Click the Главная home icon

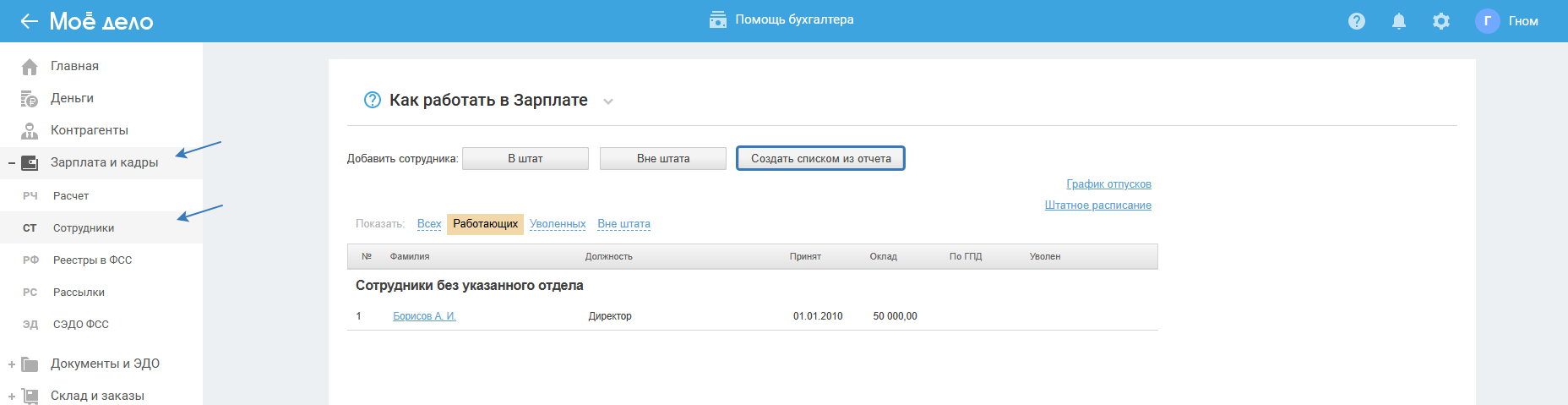pyautogui.click(x=30, y=67)
